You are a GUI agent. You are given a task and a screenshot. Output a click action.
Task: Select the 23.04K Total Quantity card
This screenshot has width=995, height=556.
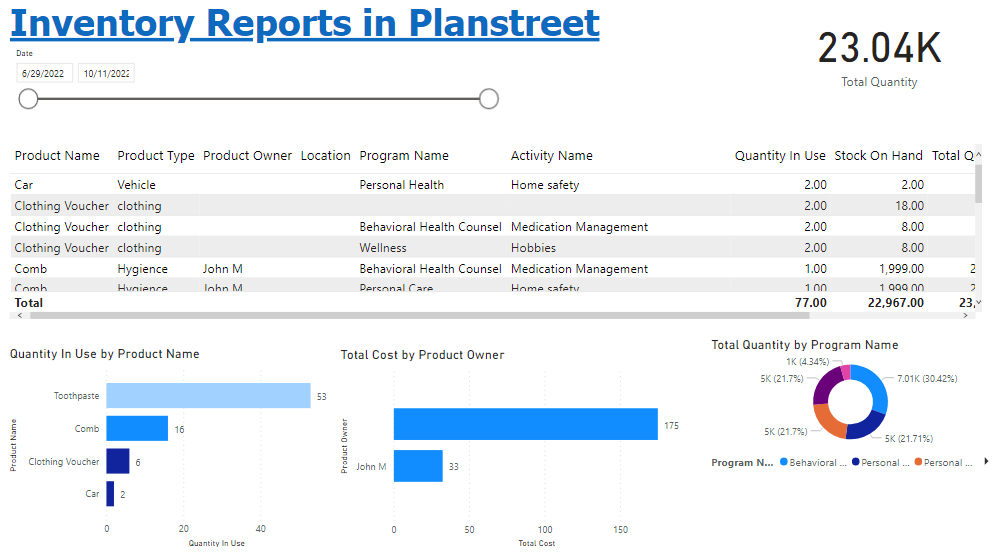[x=879, y=58]
